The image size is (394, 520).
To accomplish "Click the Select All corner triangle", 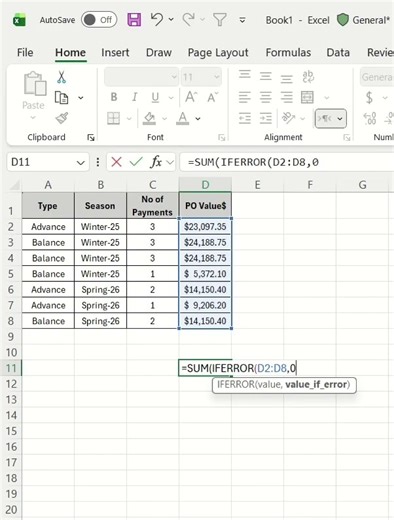I will 15,185.
